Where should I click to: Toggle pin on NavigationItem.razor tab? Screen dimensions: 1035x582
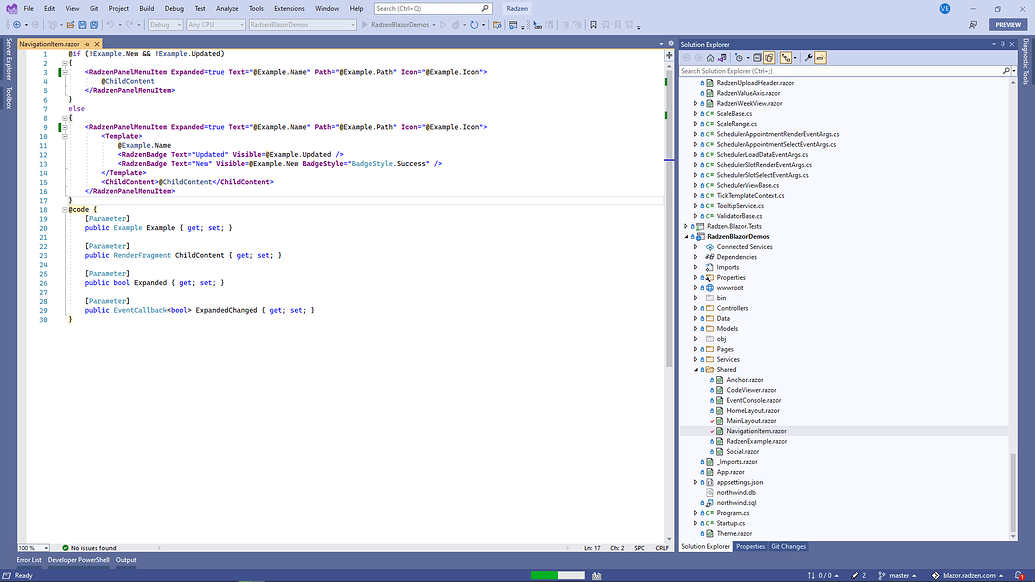[x=87, y=45]
